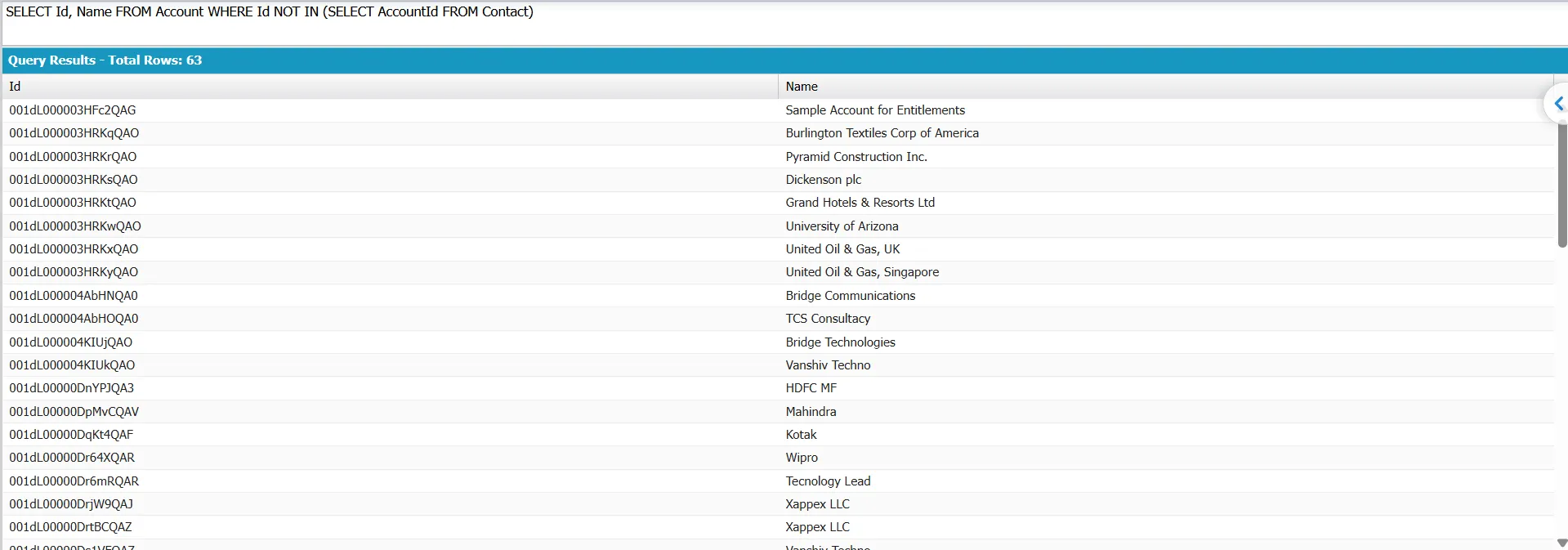
Task: Click United Oil & Gas, UK name
Action: (843, 249)
